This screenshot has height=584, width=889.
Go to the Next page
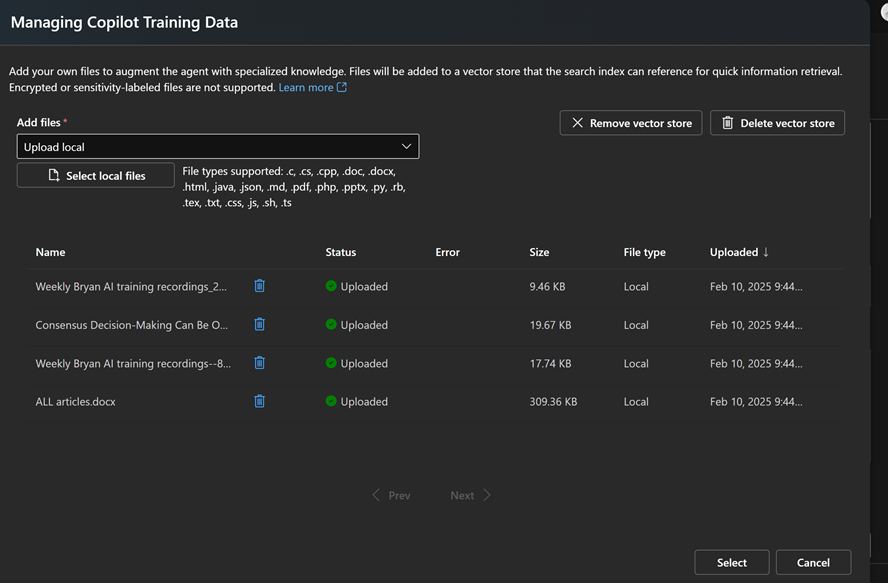click(470, 495)
